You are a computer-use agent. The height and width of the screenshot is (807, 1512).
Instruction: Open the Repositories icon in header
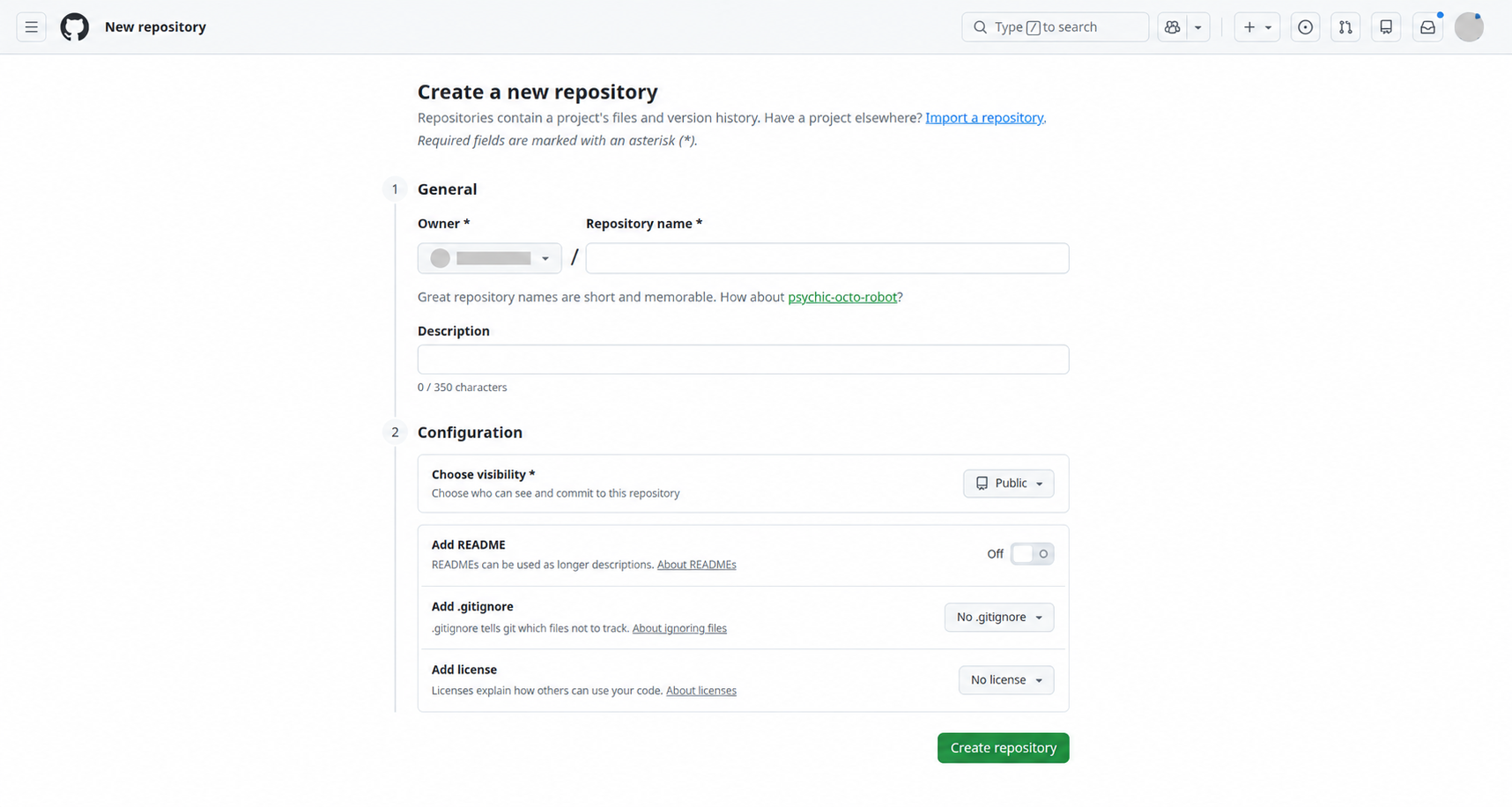[x=1386, y=27]
